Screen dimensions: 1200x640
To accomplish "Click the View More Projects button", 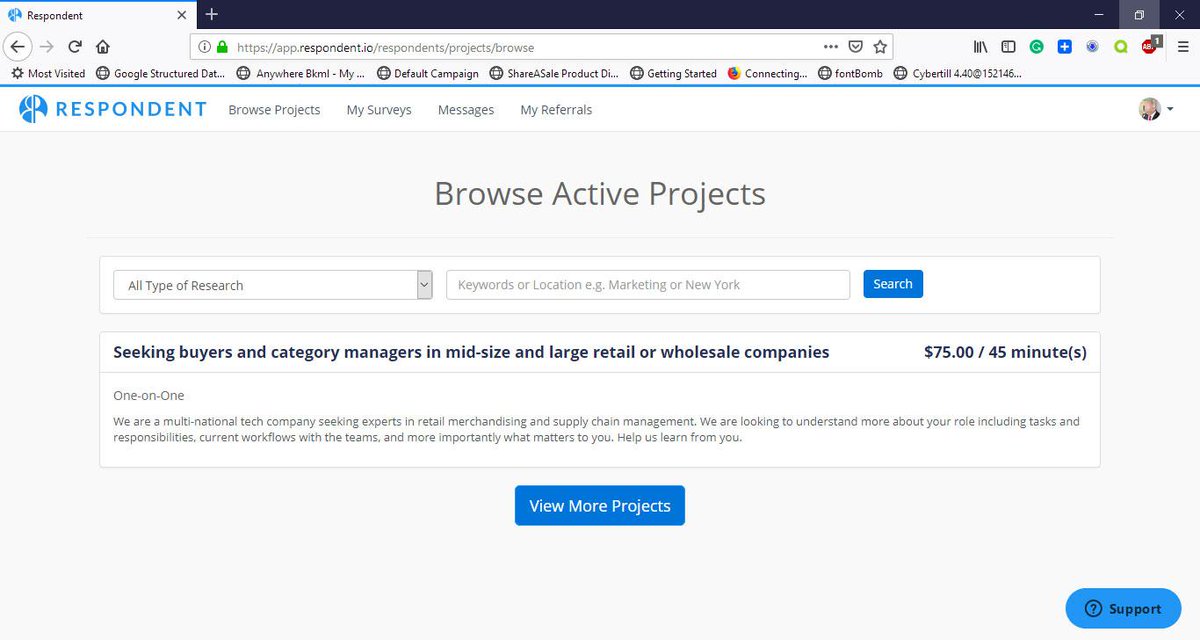I will [x=600, y=506].
